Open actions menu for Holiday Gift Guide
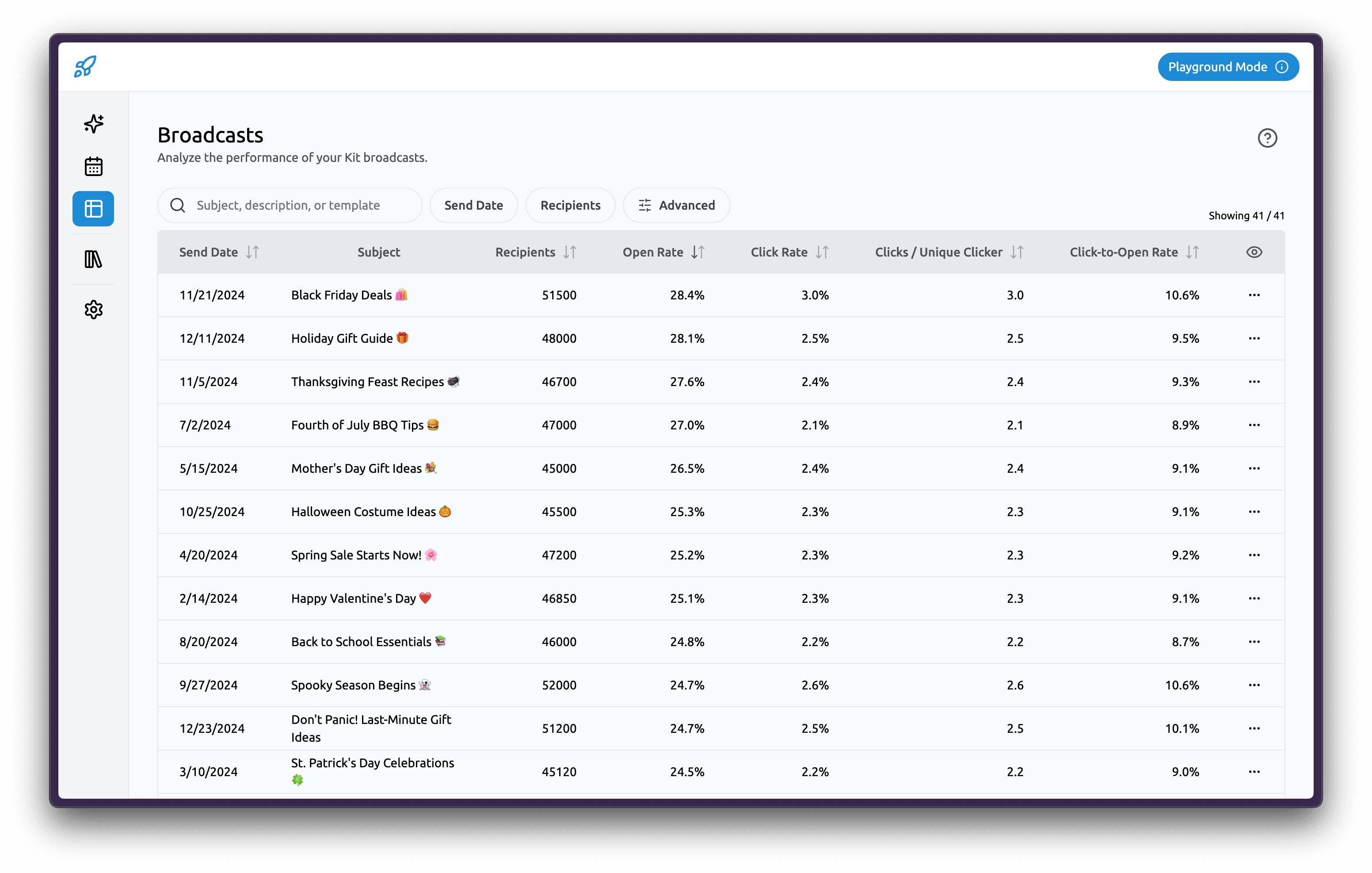This screenshot has width=1372, height=873. click(x=1254, y=338)
